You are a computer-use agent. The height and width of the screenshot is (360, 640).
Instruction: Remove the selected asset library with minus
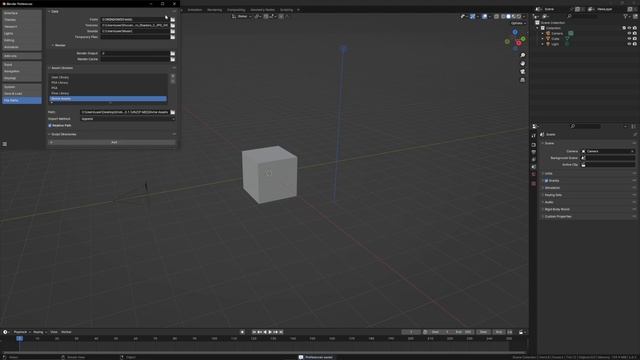pos(173,81)
